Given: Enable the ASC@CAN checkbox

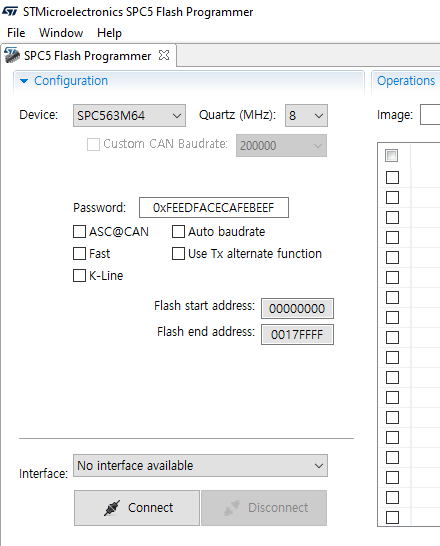Looking at the screenshot, I should click(79, 232).
